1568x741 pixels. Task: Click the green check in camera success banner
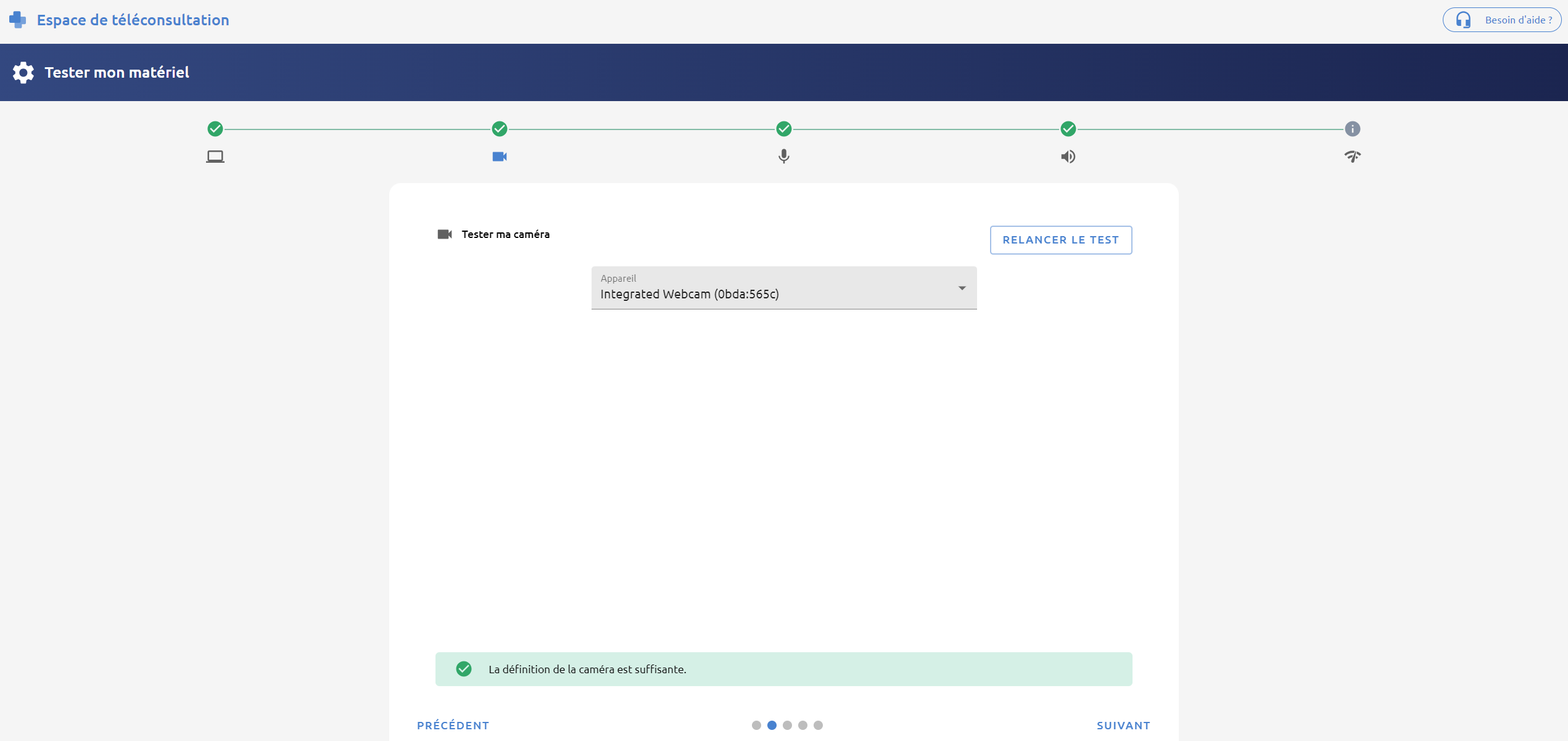464,669
